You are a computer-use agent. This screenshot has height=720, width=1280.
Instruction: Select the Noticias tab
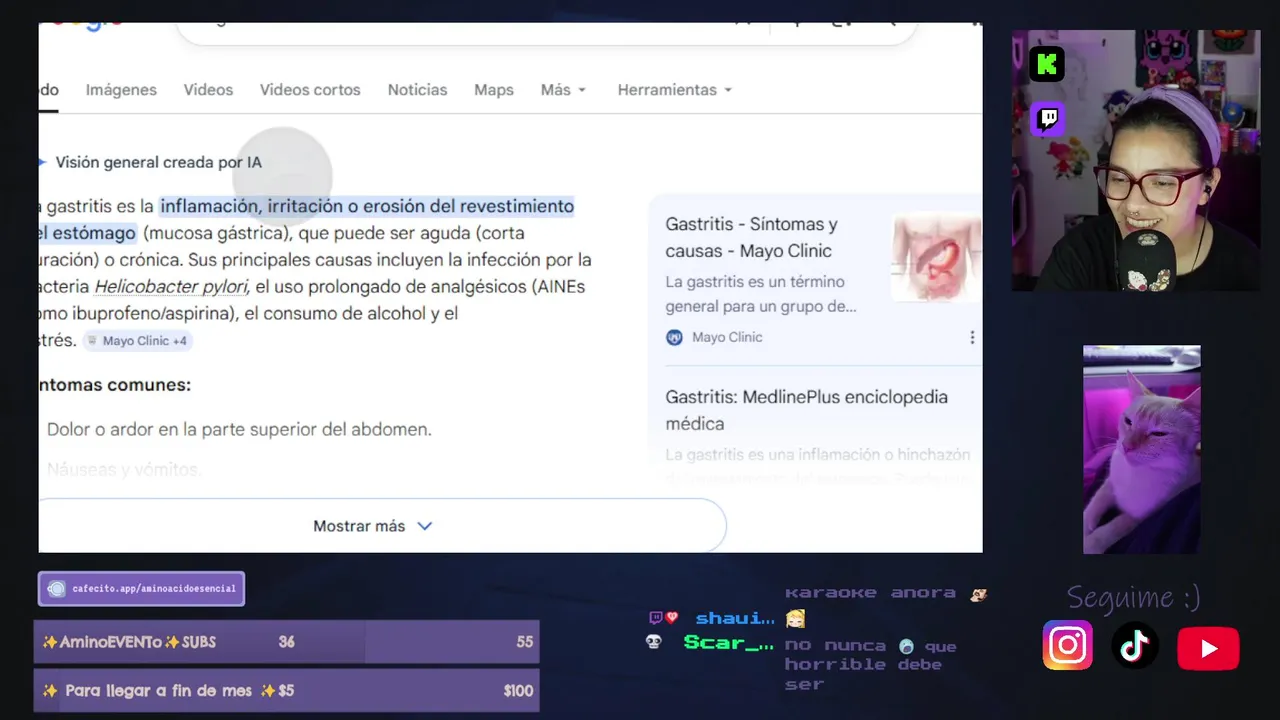point(417,90)
